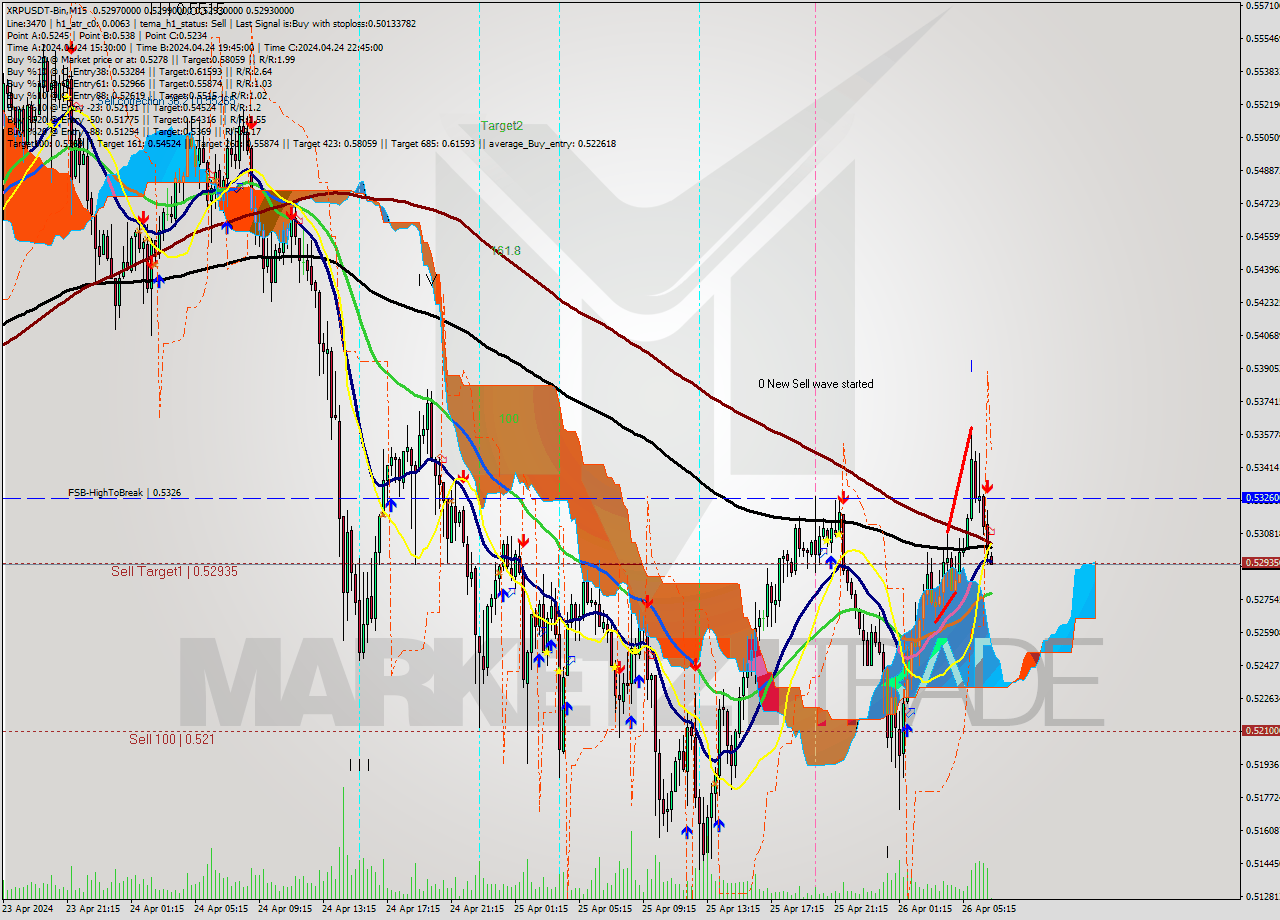Click the 0.52590 price axis label
Image resolution: width=1280 pixels, height=920 pixels.
(1262, 632)
